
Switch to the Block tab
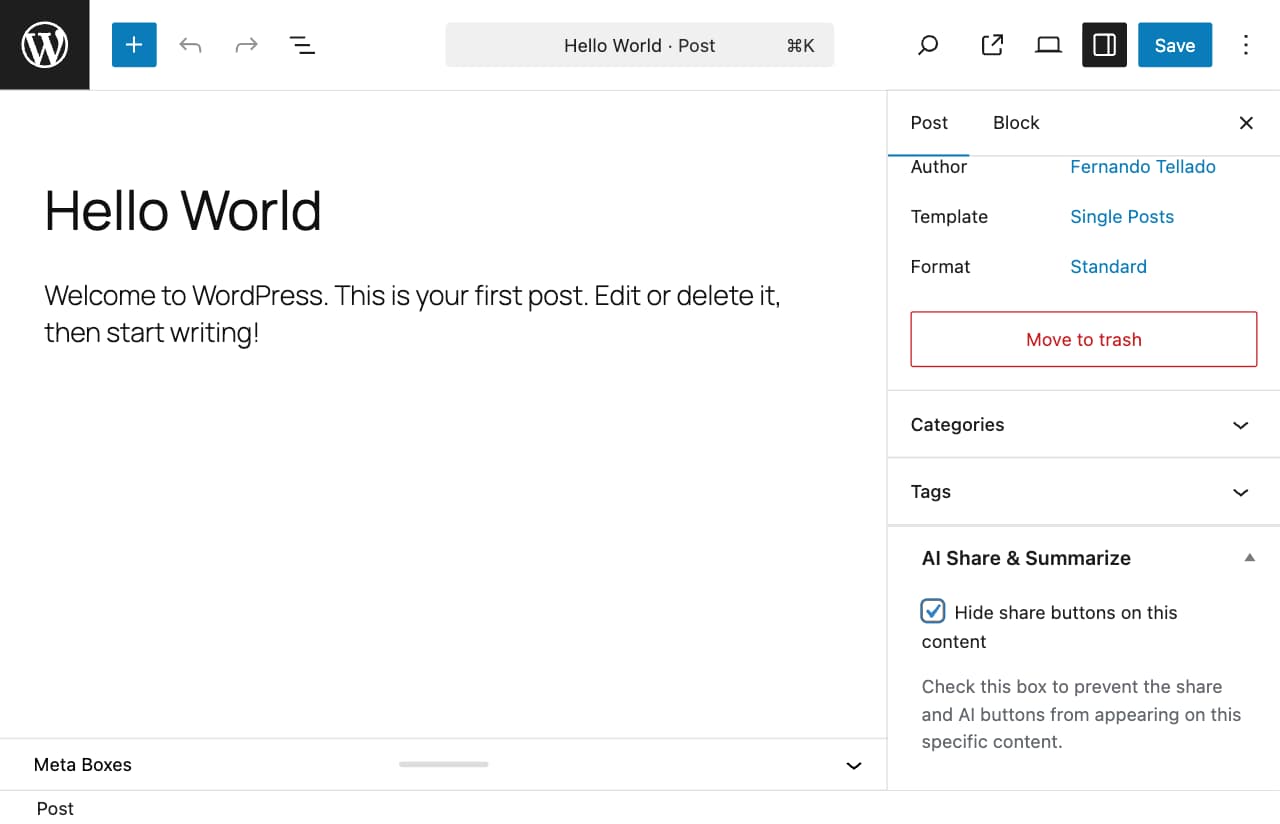(x=1016, y=123)
